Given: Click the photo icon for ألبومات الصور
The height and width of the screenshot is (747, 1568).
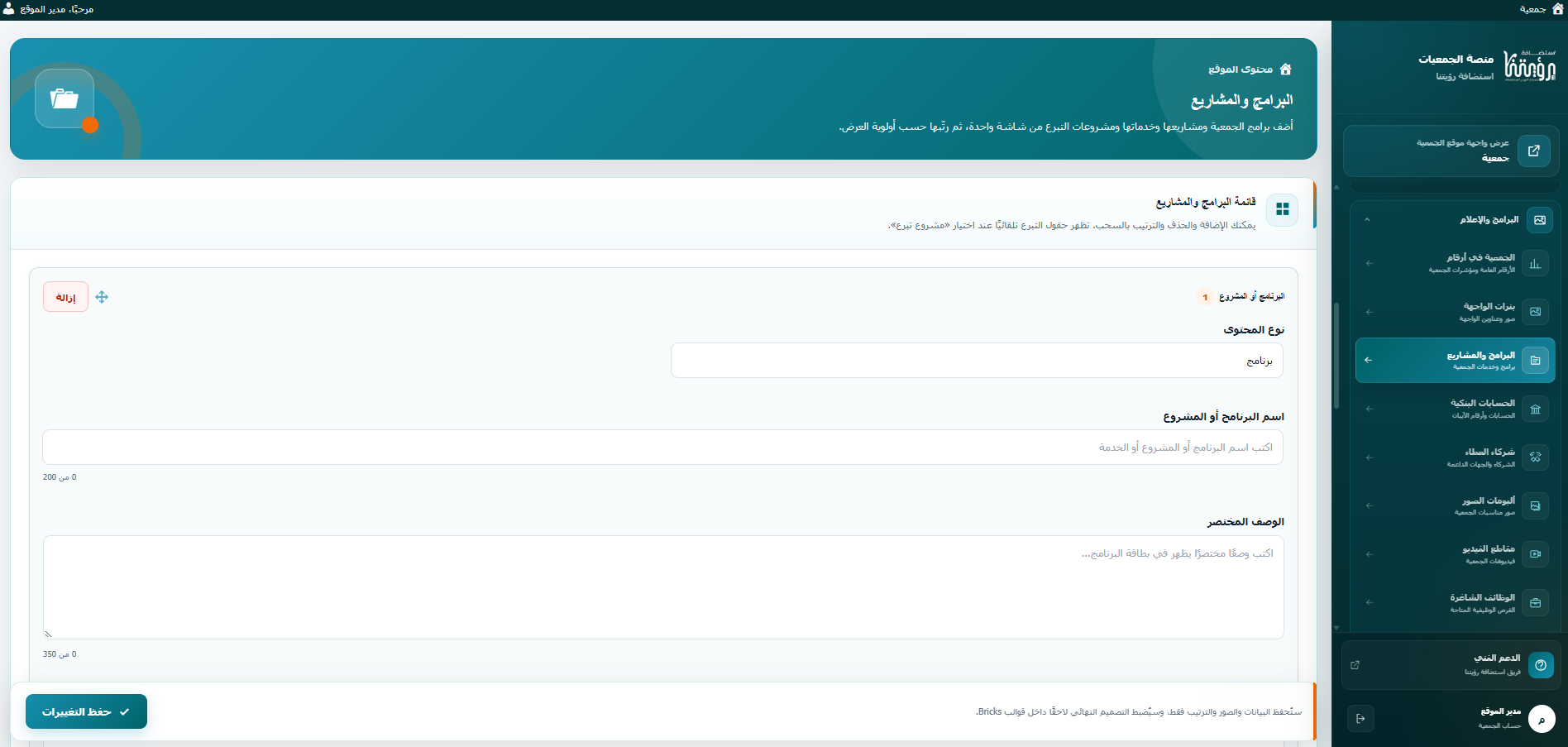Looking at the screenshot, I should [1535, 505].
